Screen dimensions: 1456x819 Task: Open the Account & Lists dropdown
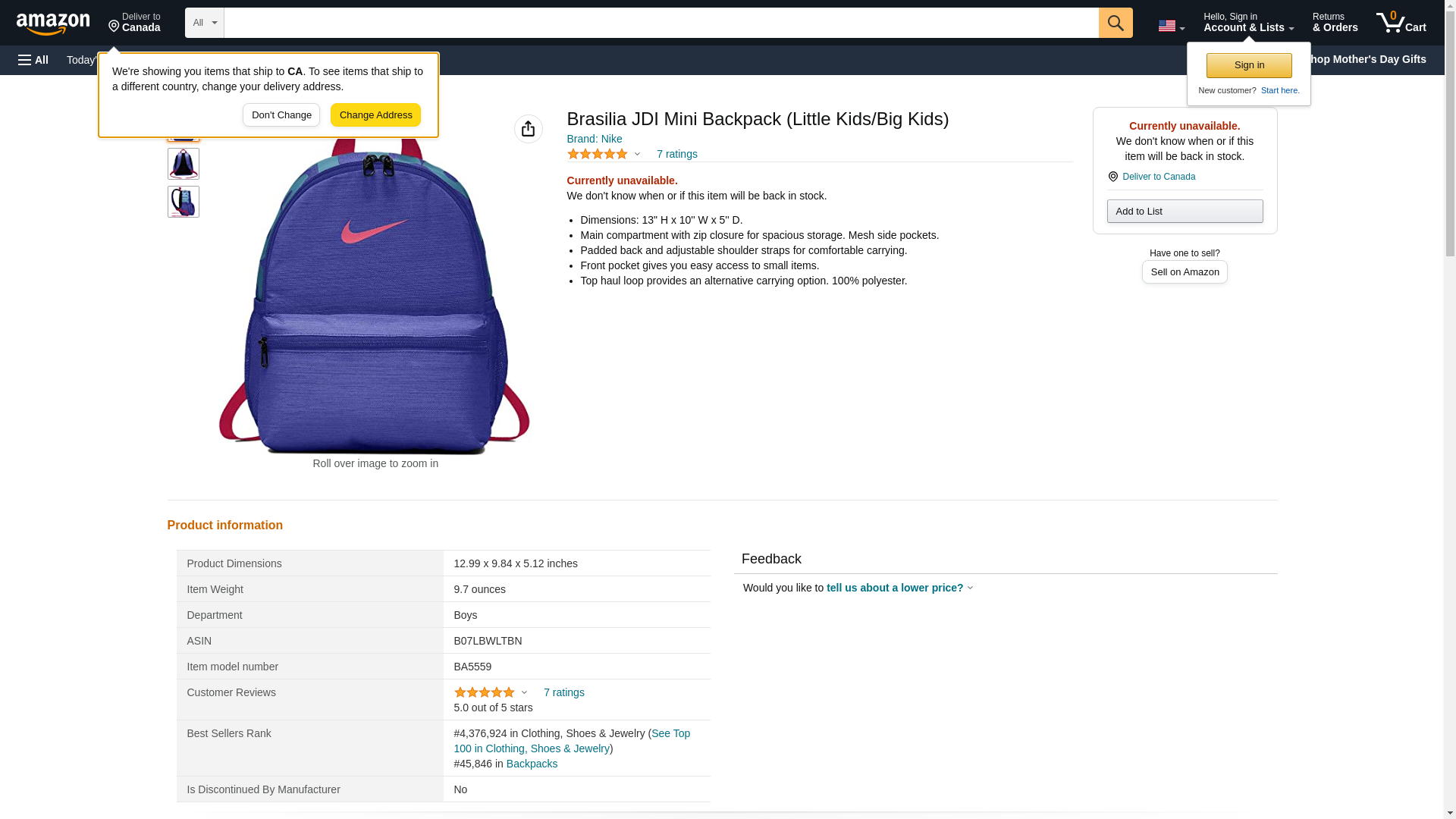(x=1247, y=23)
